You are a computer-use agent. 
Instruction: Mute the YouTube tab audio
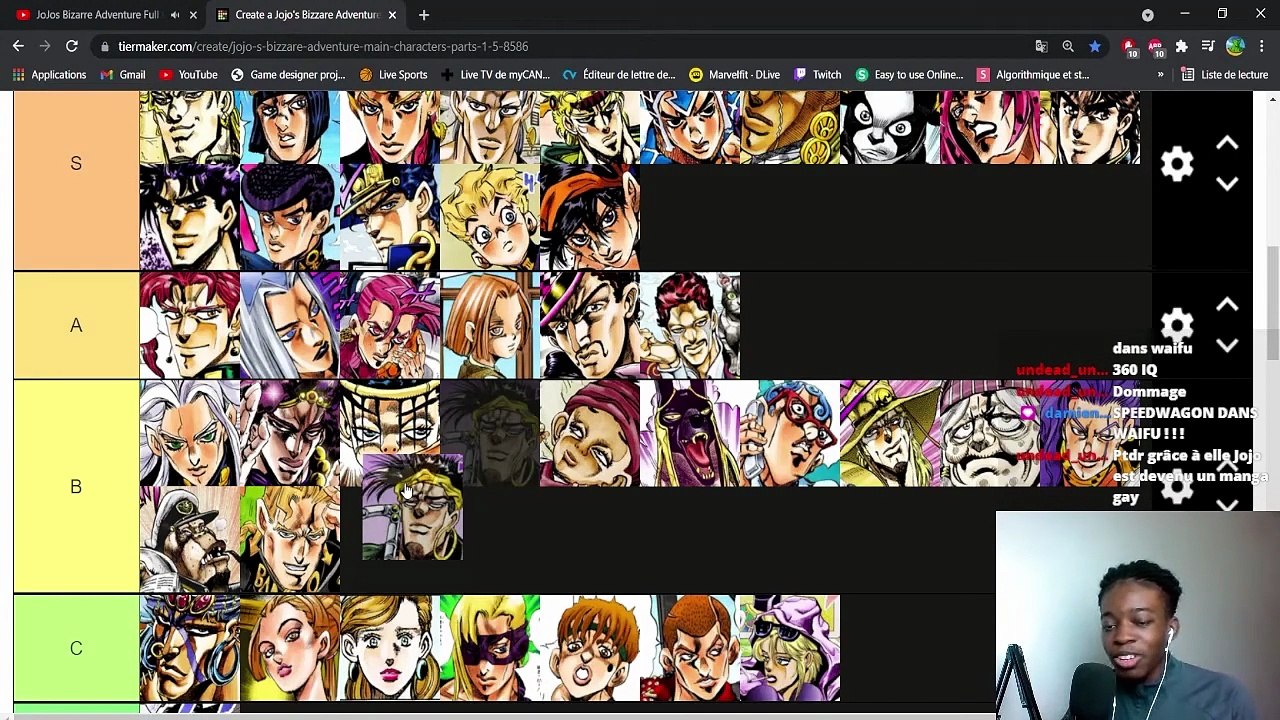(175, 15)
